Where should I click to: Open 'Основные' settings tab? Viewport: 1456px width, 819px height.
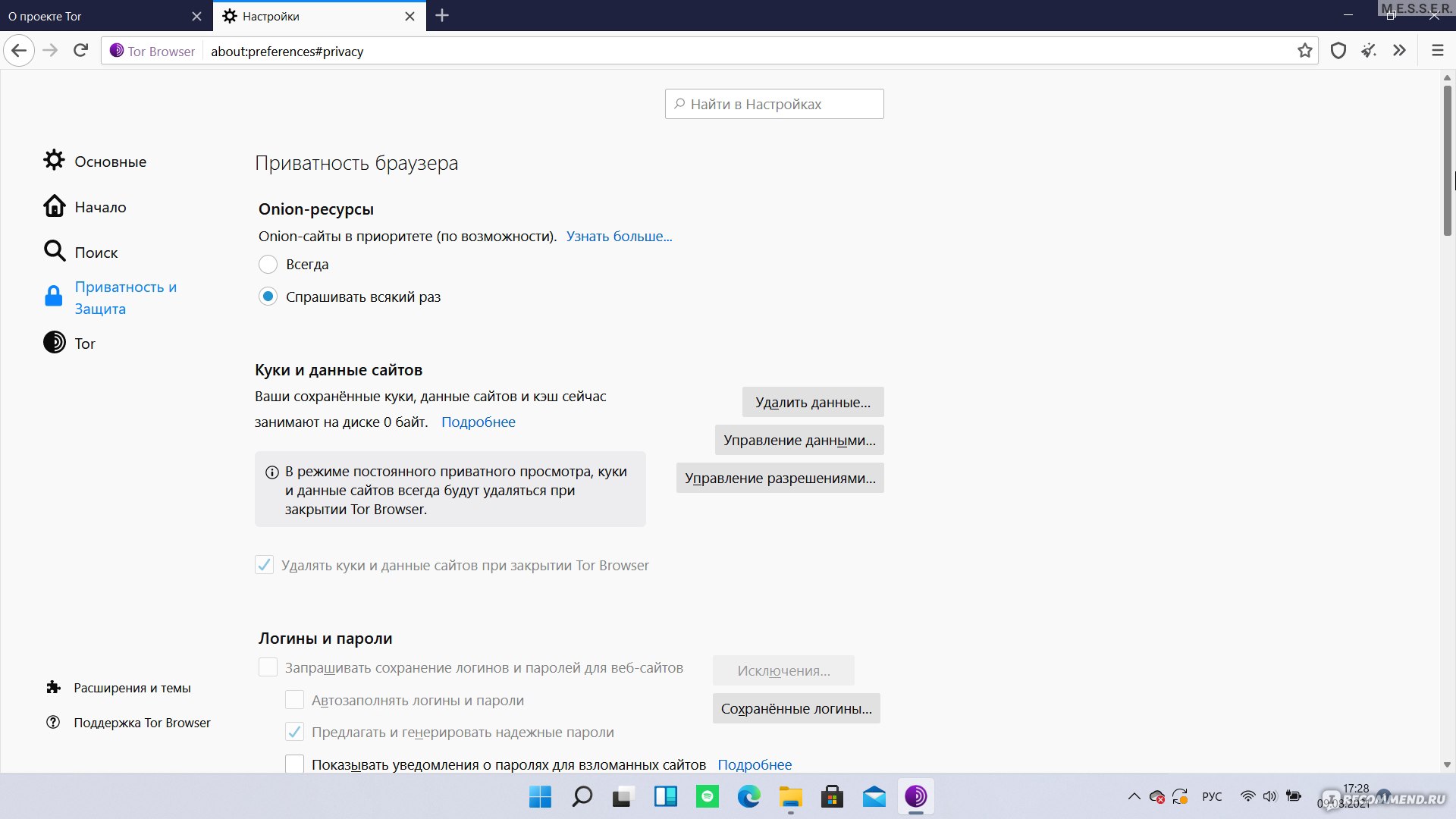[x=110, y=160]
